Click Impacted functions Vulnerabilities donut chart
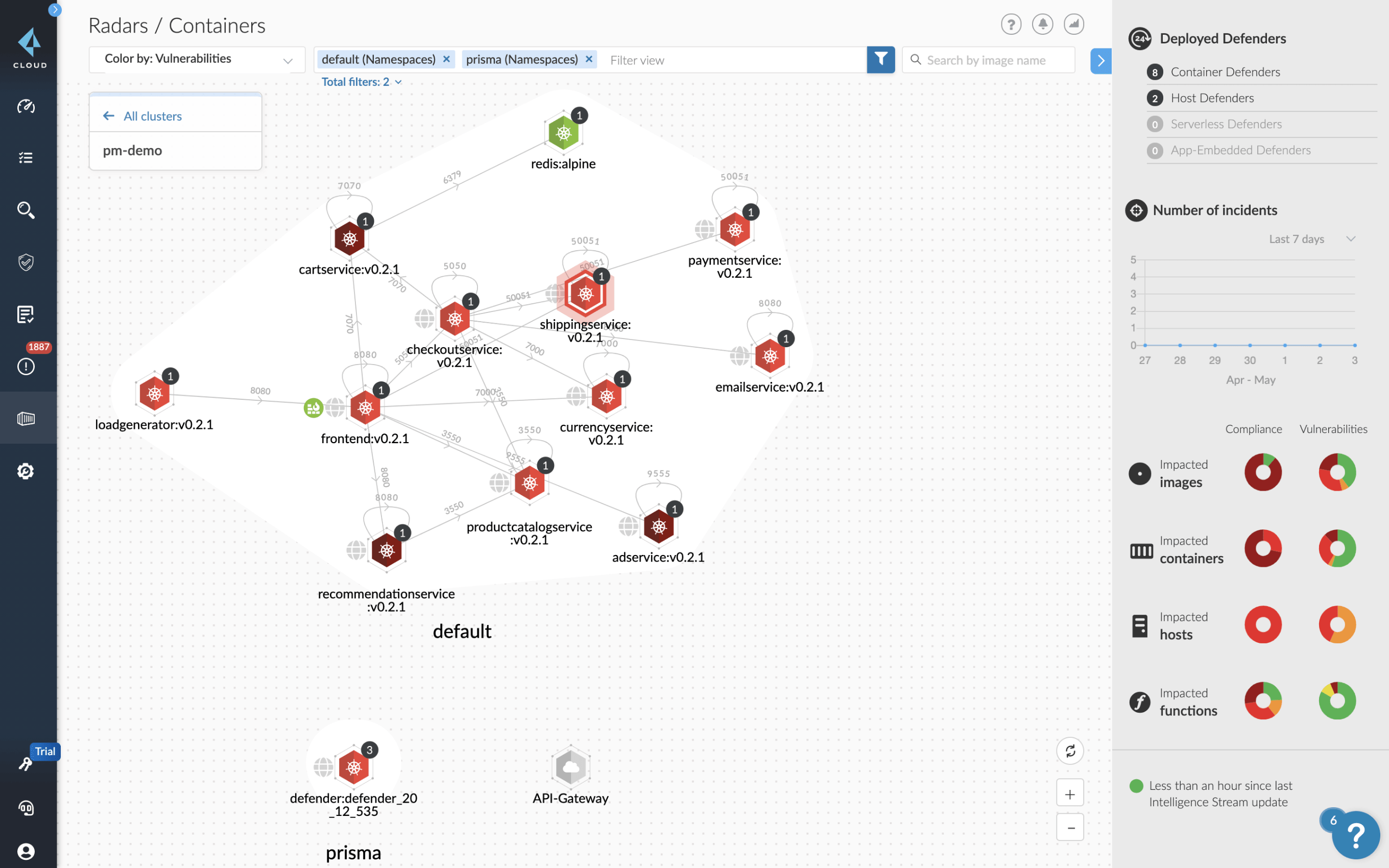The width and height of the screenshot is (1389, 868). [1337, 701]
